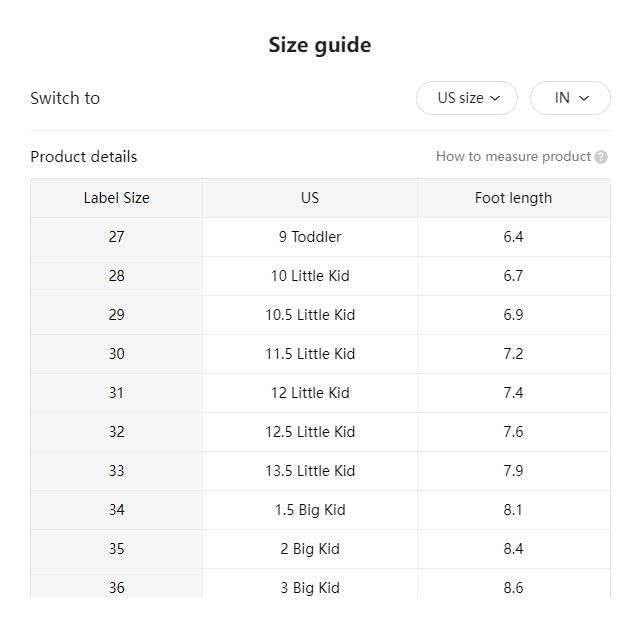Click the Label Size column header
The image size is (617, 623).
116,198
